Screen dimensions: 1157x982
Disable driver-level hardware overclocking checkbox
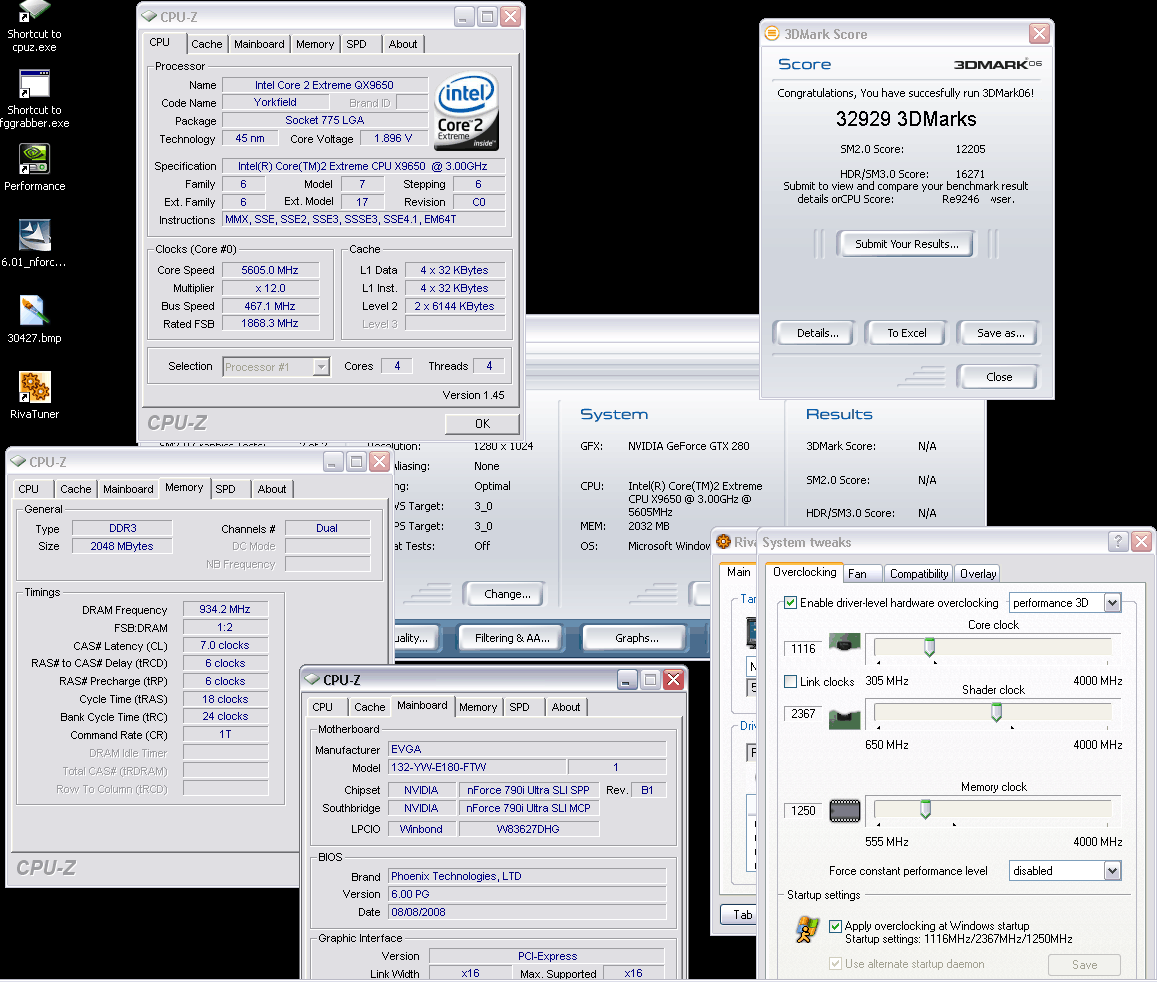point(791,603)
